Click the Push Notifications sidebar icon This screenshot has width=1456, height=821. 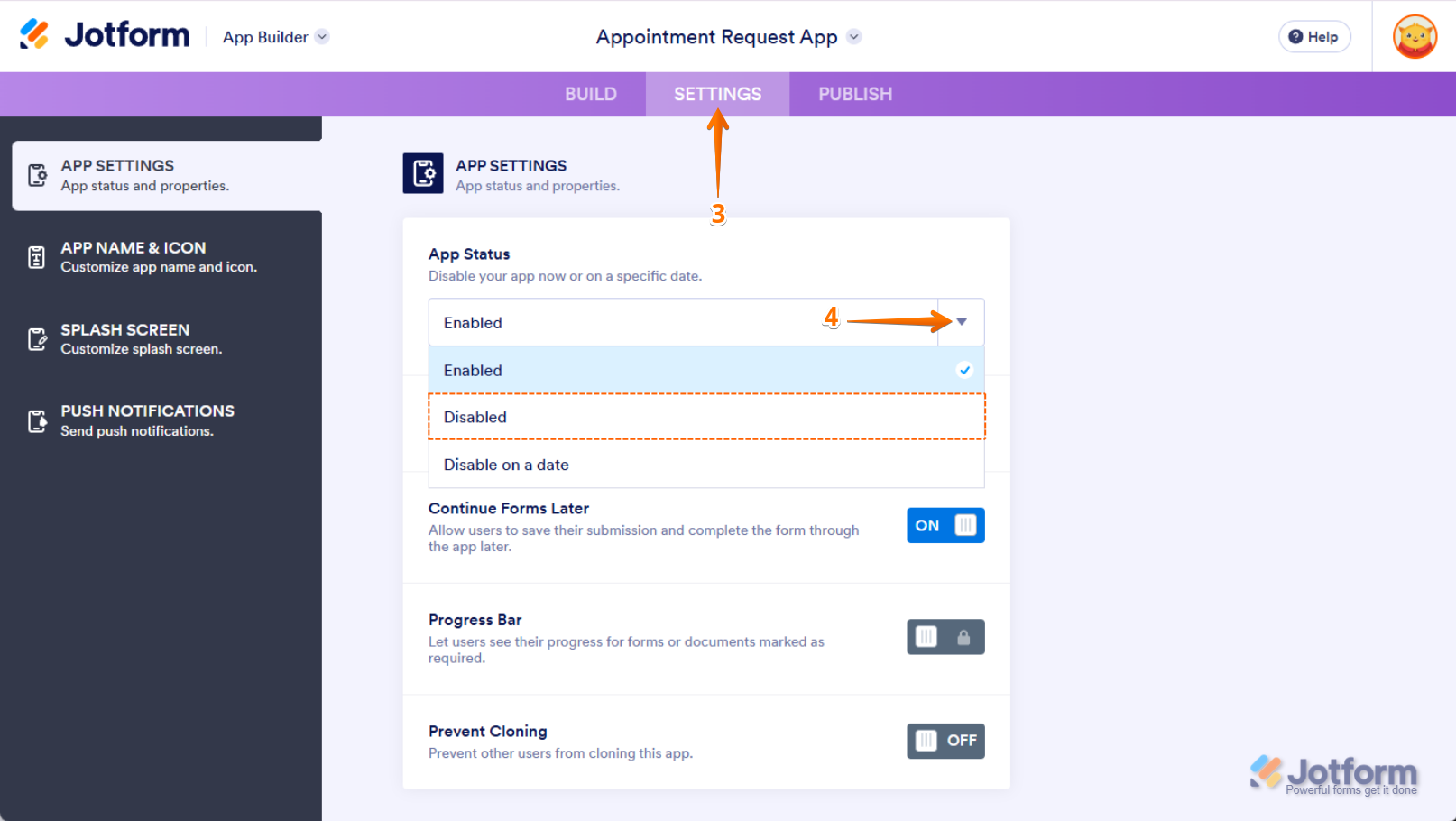pyautogui.click(x=37, y=421)
